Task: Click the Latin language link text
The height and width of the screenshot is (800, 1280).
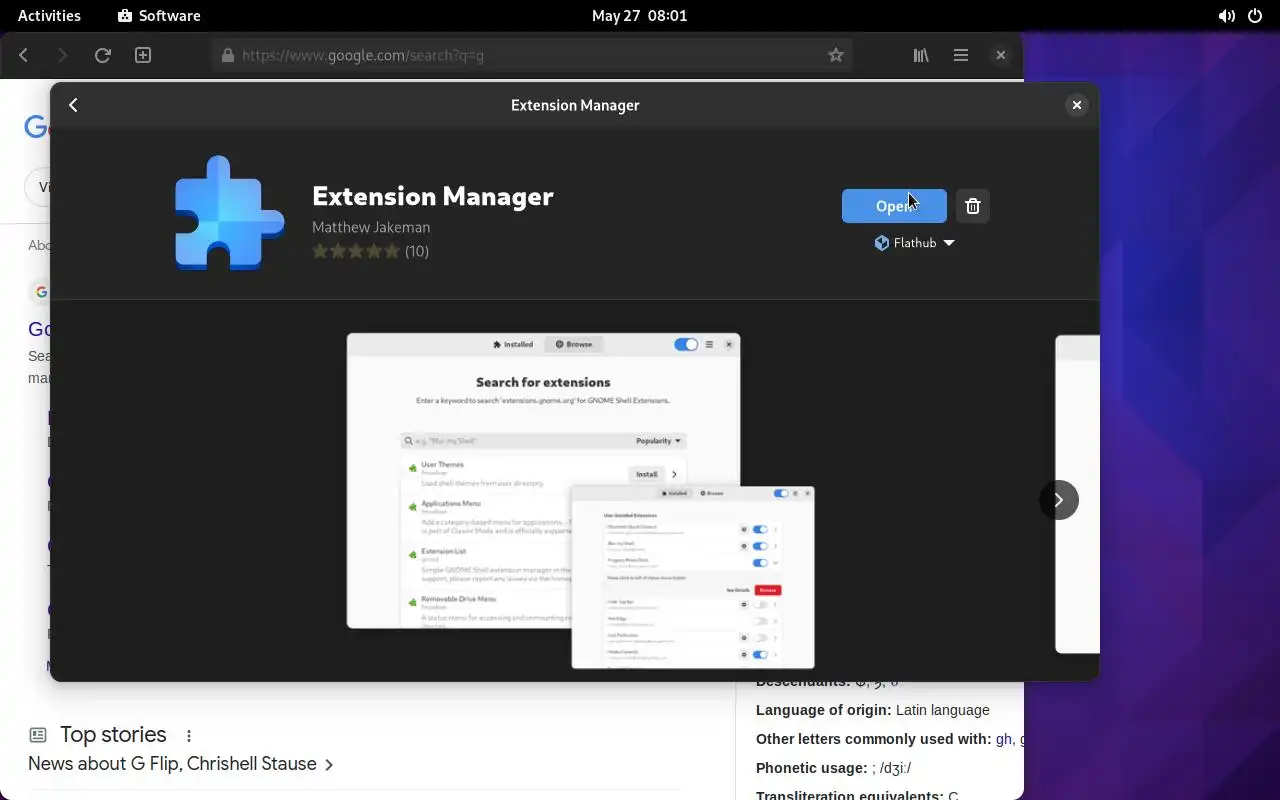Action: pyautogui.click(x=942, y=710)
